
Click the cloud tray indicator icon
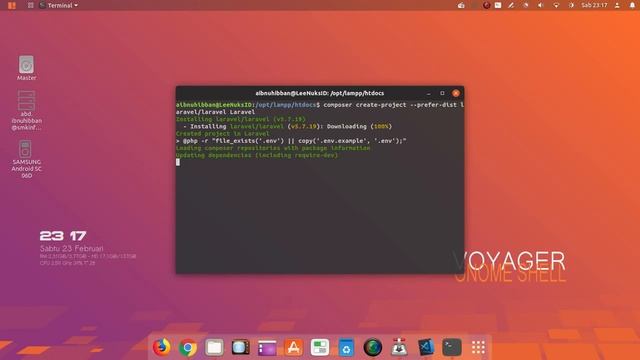click(x=461, y=5)
